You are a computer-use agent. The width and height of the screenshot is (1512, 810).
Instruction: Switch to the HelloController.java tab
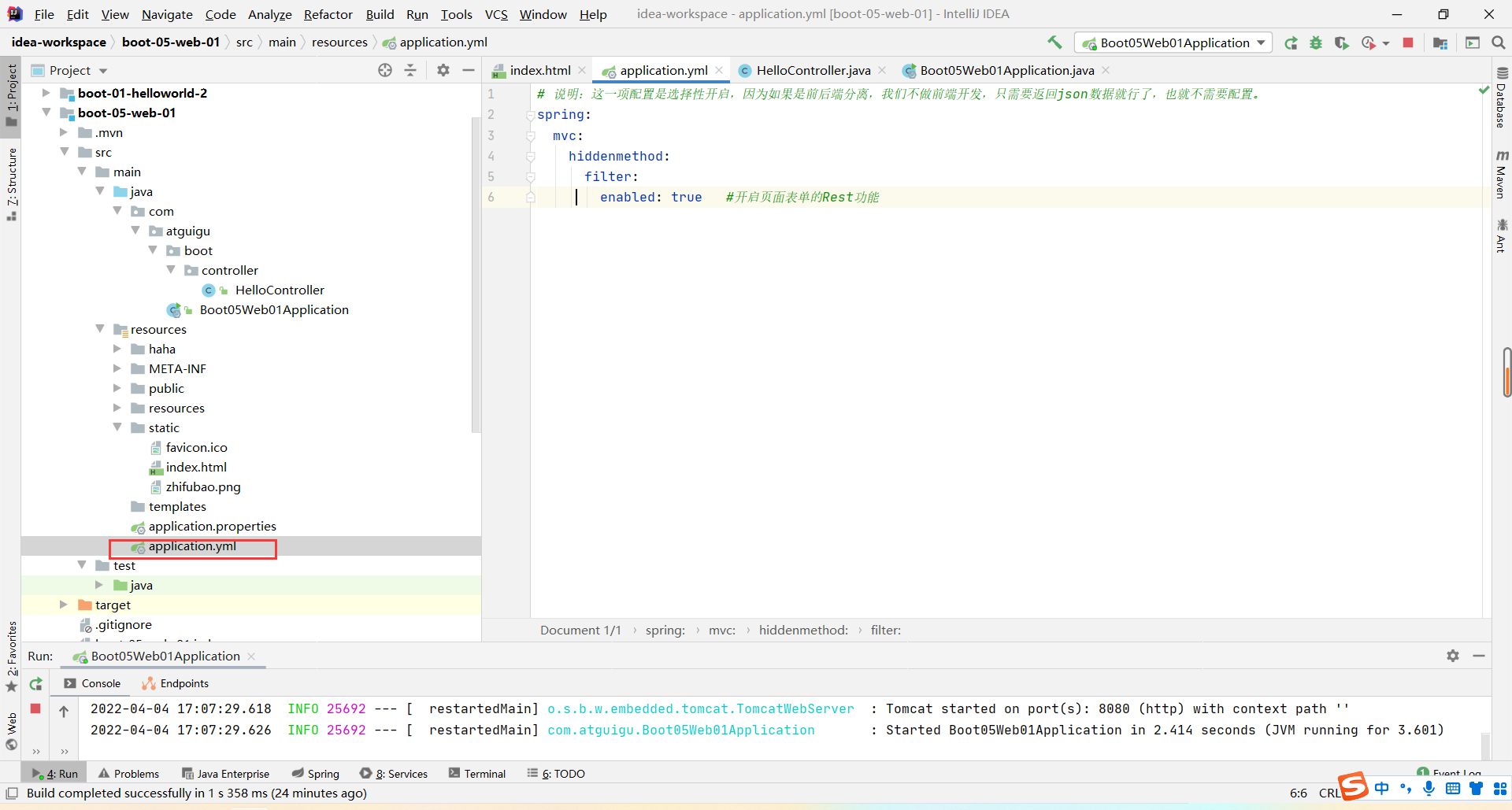click(813, 71)
